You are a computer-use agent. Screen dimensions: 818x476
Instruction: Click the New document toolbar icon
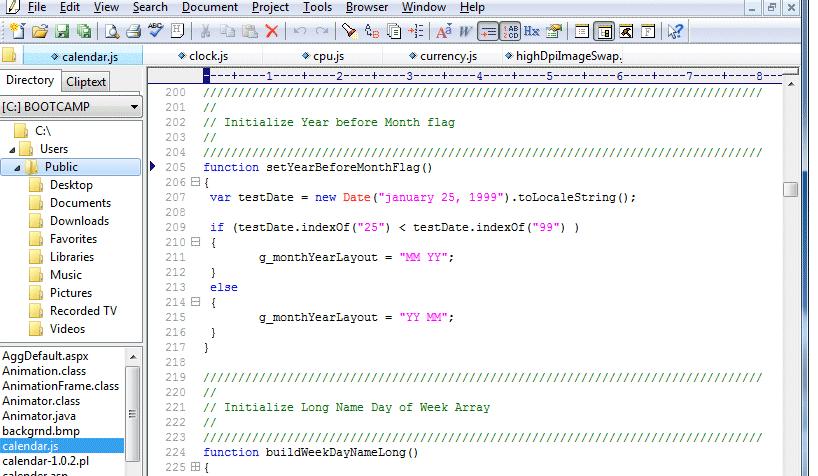tap(14, 31)
